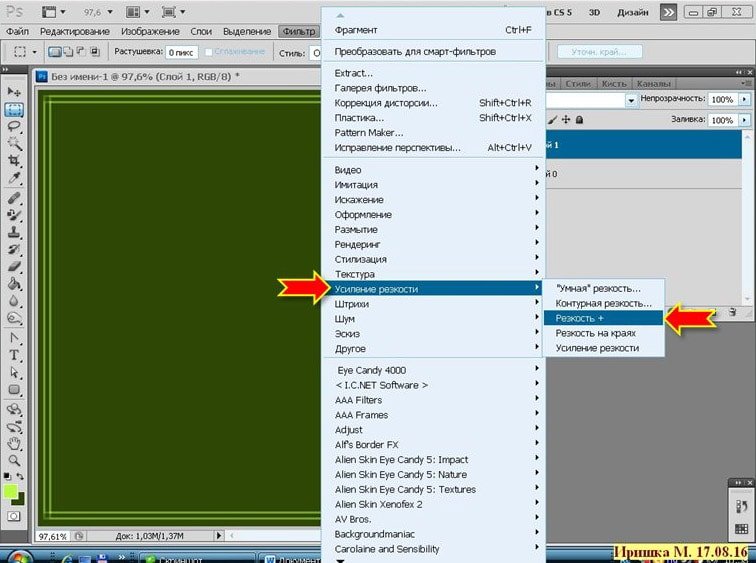Select the Zoom magnifier tool

[15, 460]
